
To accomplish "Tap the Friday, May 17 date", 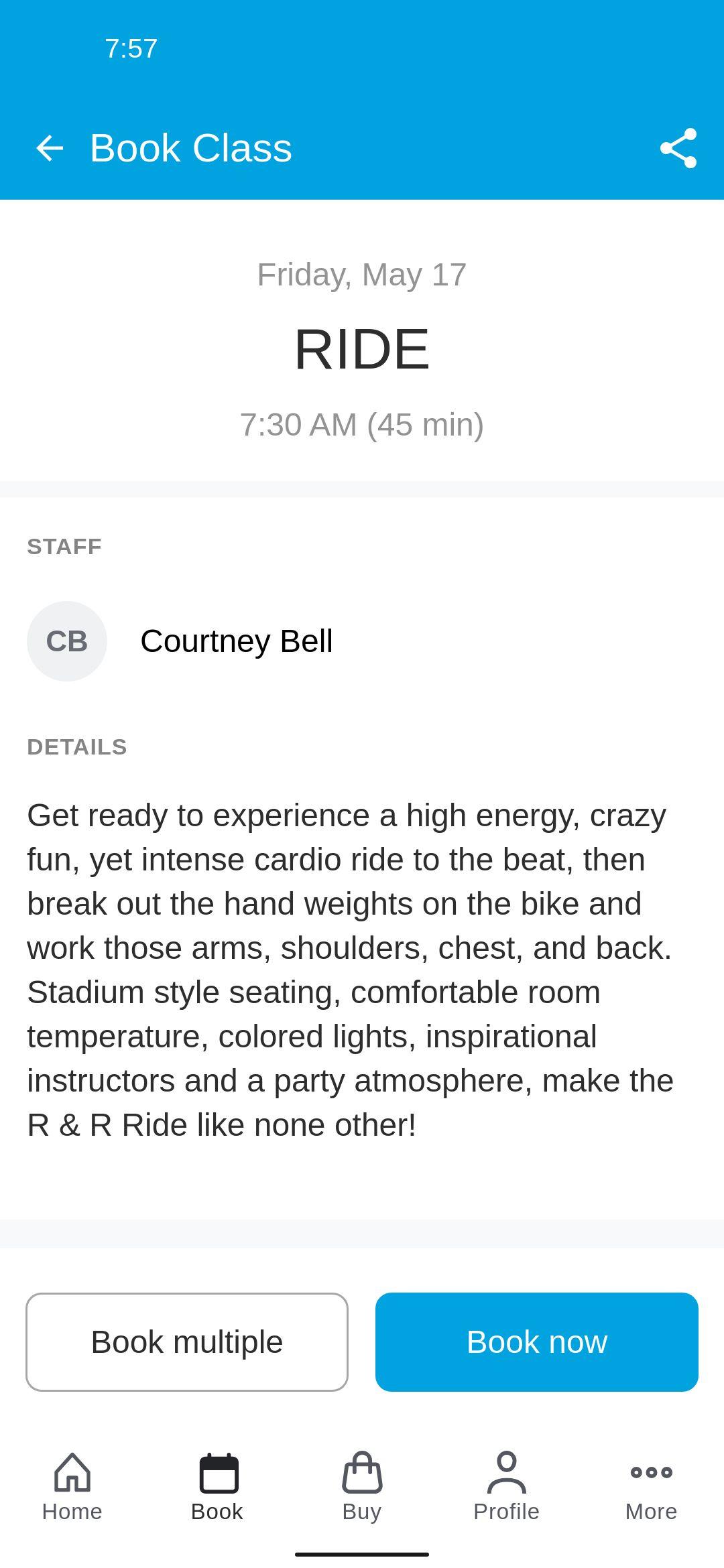I will coord(362,275).
